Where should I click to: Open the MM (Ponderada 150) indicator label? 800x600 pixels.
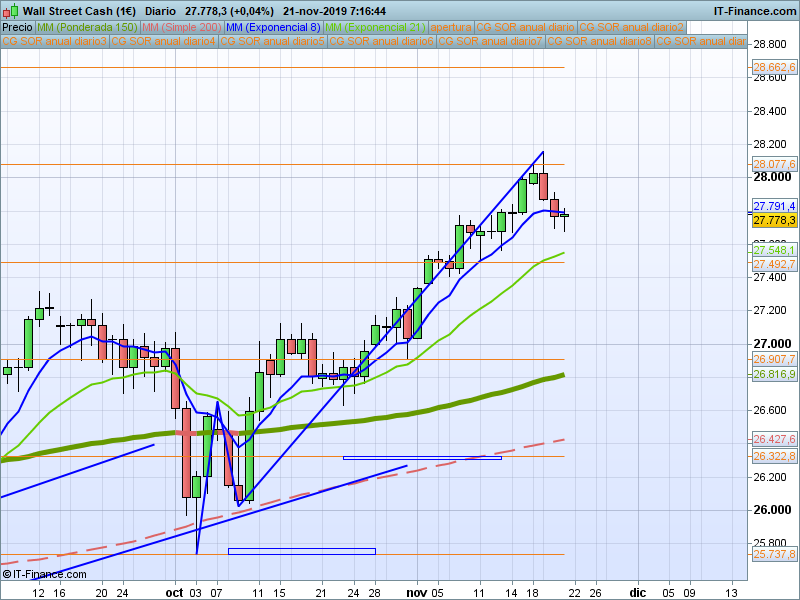click(87, 28)
